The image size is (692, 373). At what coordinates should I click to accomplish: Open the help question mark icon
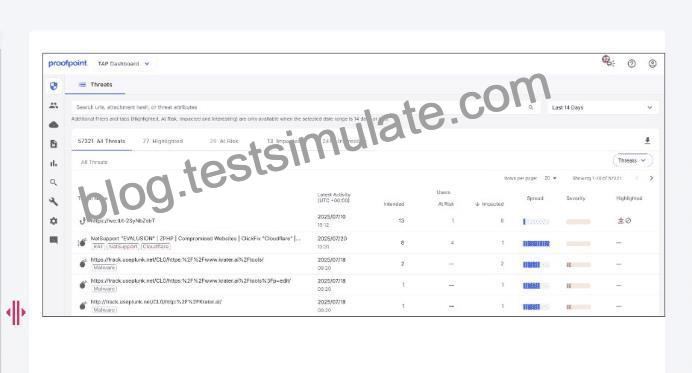[632, 64]
